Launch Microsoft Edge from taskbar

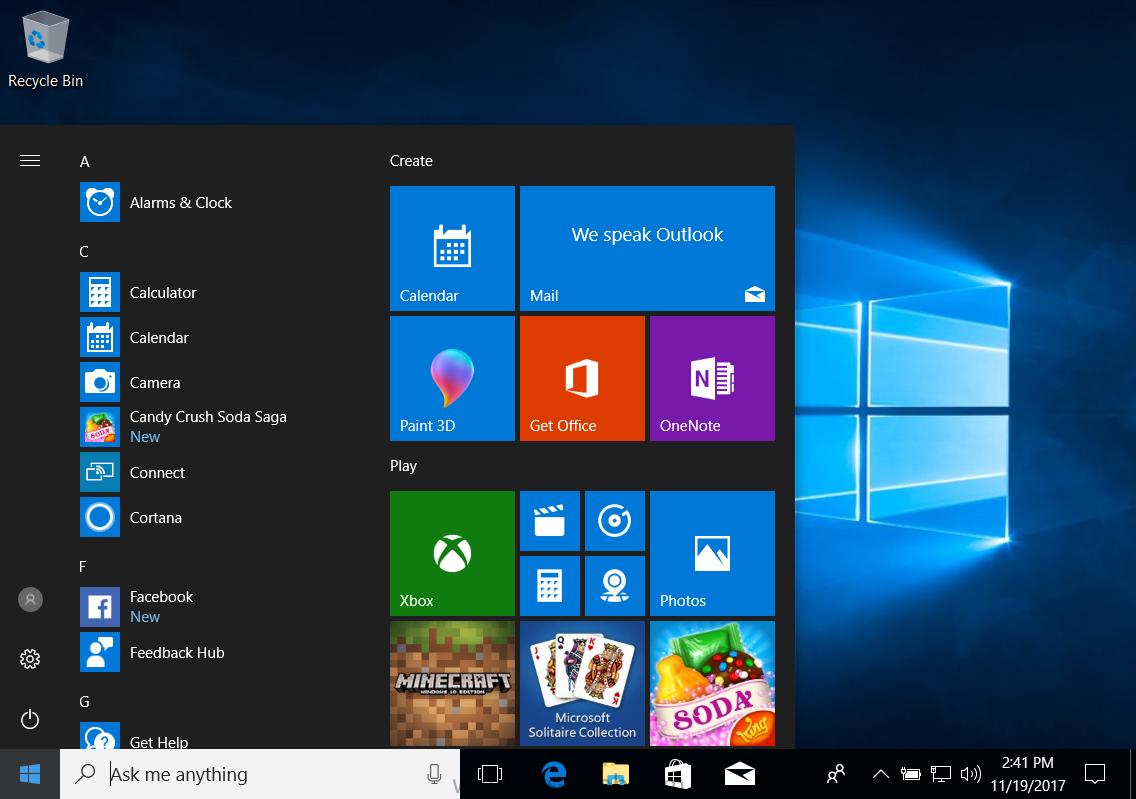pyautogui.click(x=554, y=774)
